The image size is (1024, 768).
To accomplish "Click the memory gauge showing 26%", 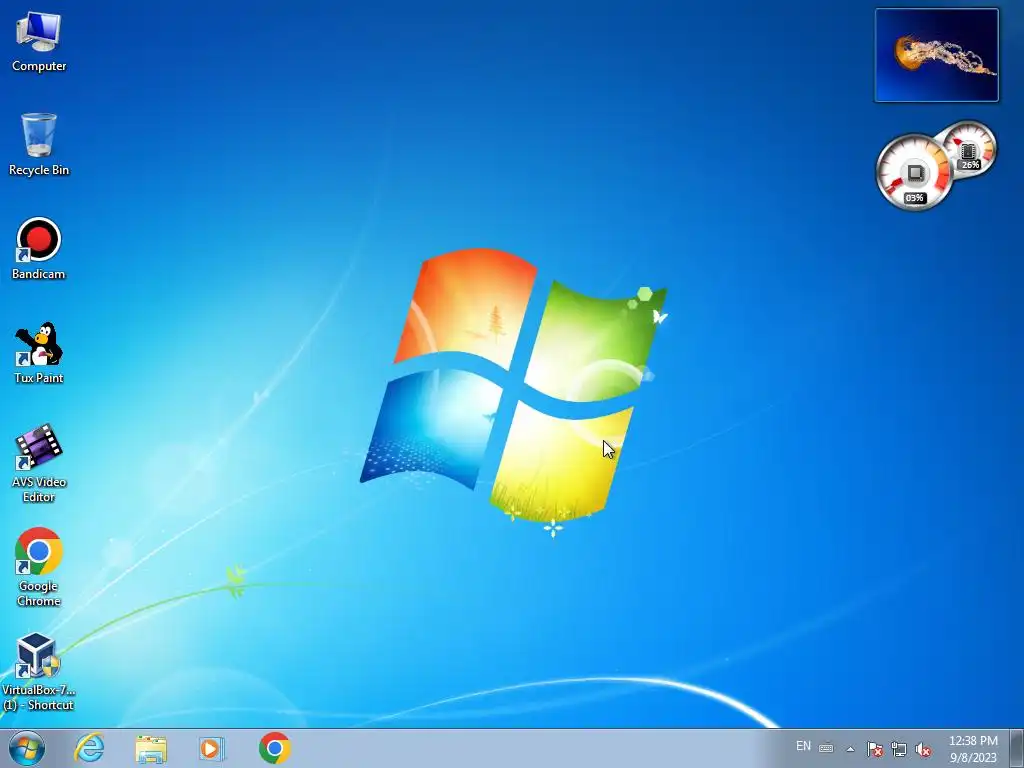I will [x=968, y=150].
